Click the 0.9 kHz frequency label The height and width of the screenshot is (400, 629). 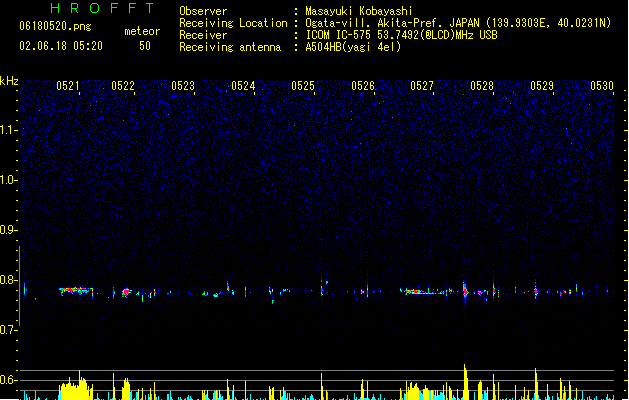click(8, 230)
